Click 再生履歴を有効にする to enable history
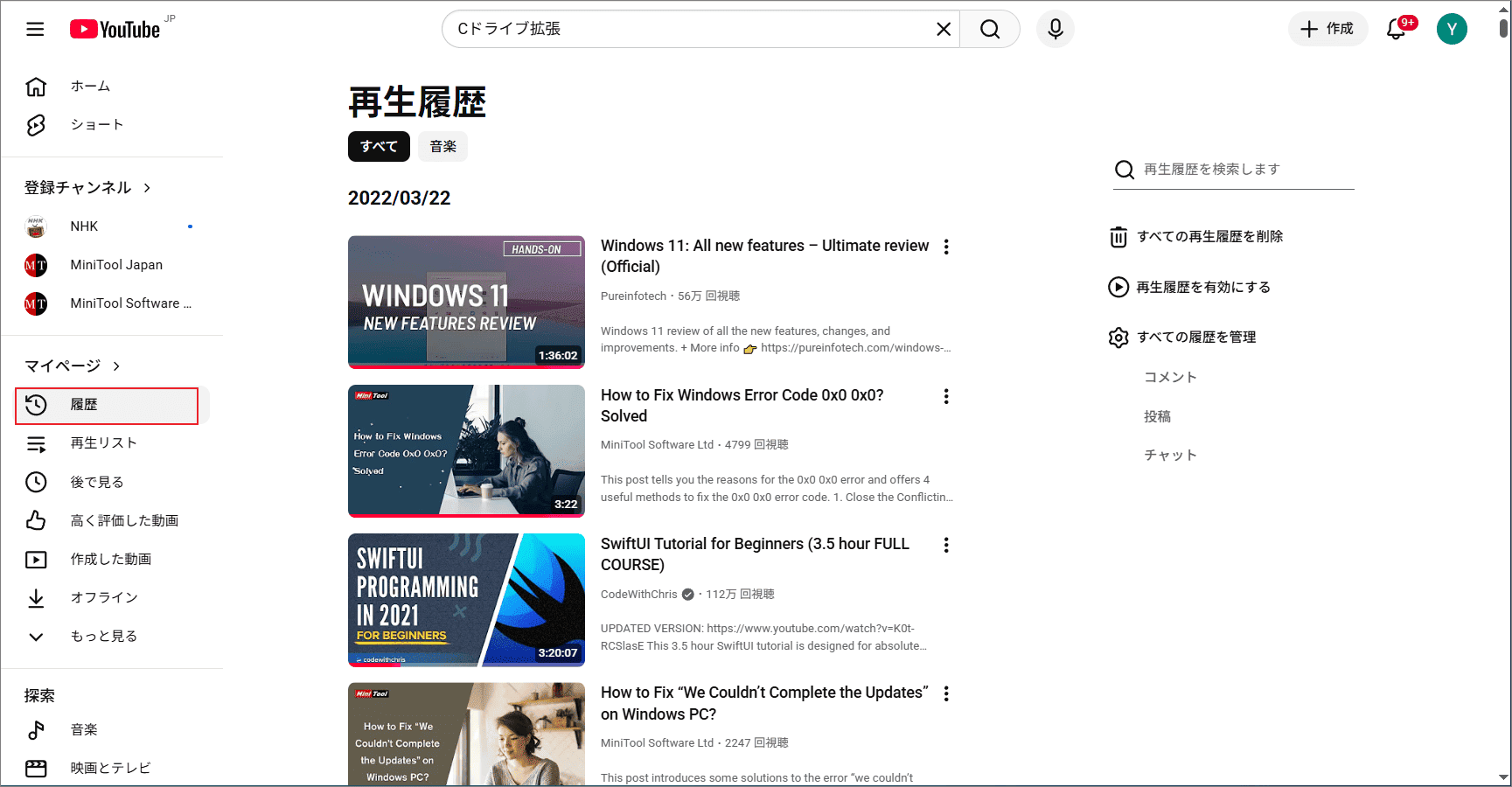The width and height of the screenshot is (1512, 787). click(1205, 287)
